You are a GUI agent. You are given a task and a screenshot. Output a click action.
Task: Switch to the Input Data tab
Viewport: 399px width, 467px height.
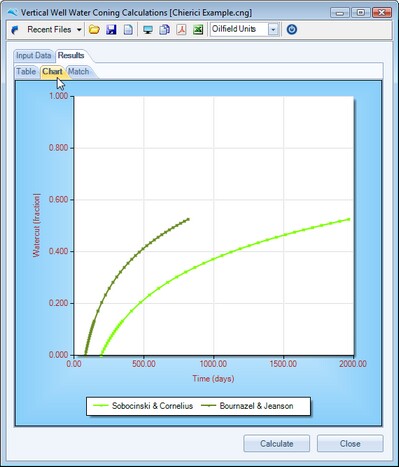point(34,55)
